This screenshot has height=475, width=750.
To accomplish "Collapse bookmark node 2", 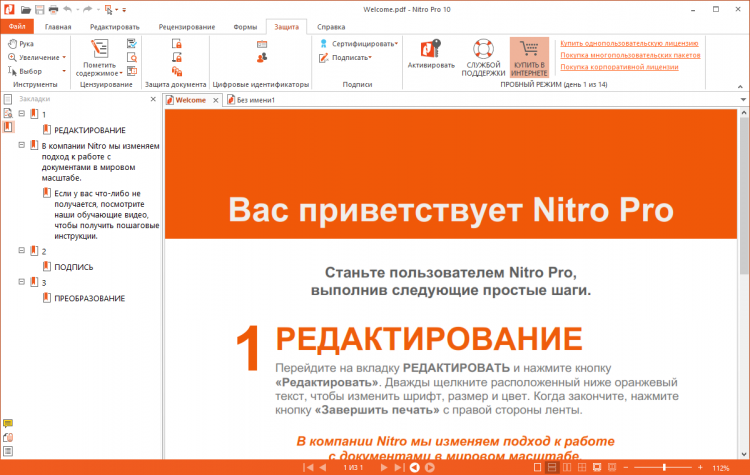I will coord(22,250).
